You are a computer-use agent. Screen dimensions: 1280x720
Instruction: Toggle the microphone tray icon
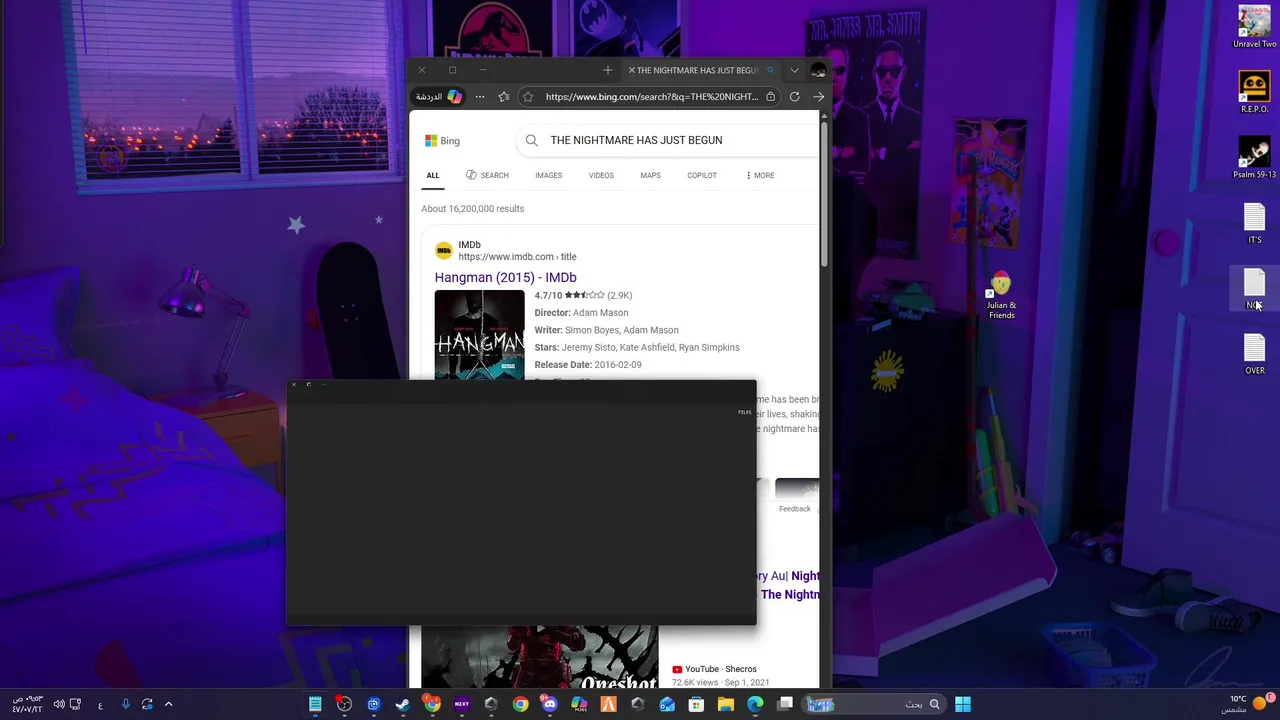[x=125, y=704]
